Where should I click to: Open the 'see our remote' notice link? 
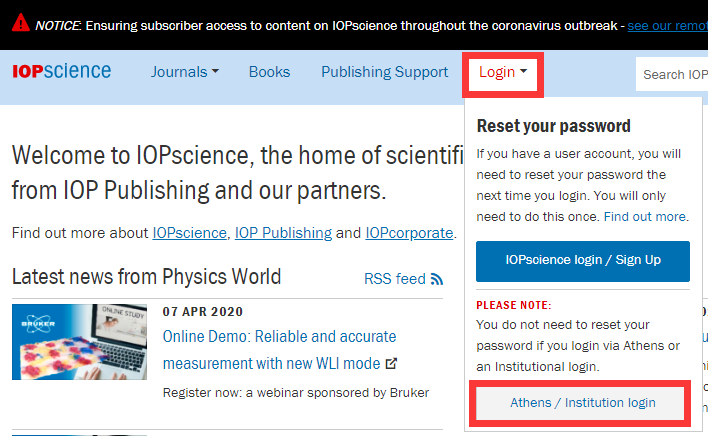[x=666, y=24]
